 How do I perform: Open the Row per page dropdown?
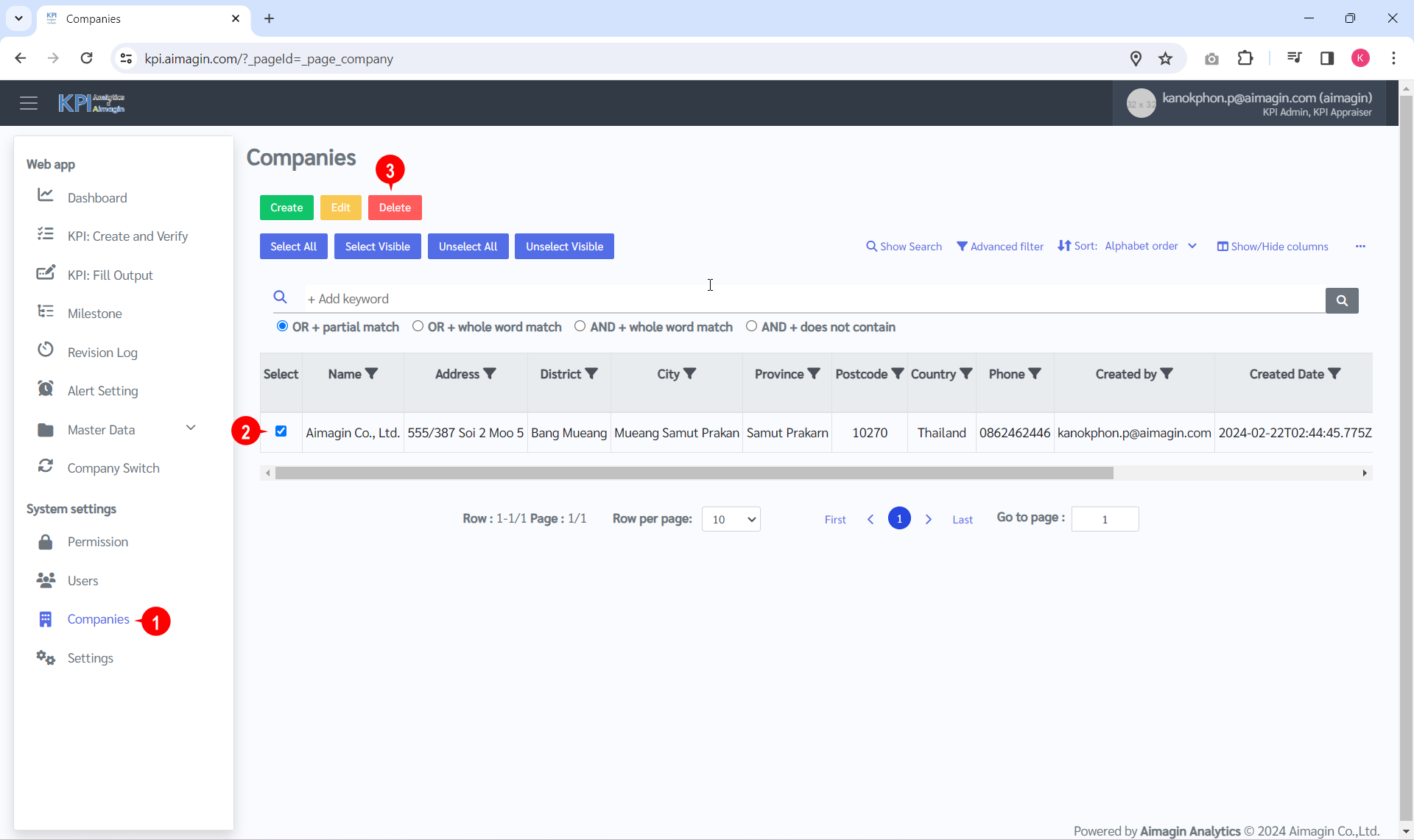click(x=731, y=519)
